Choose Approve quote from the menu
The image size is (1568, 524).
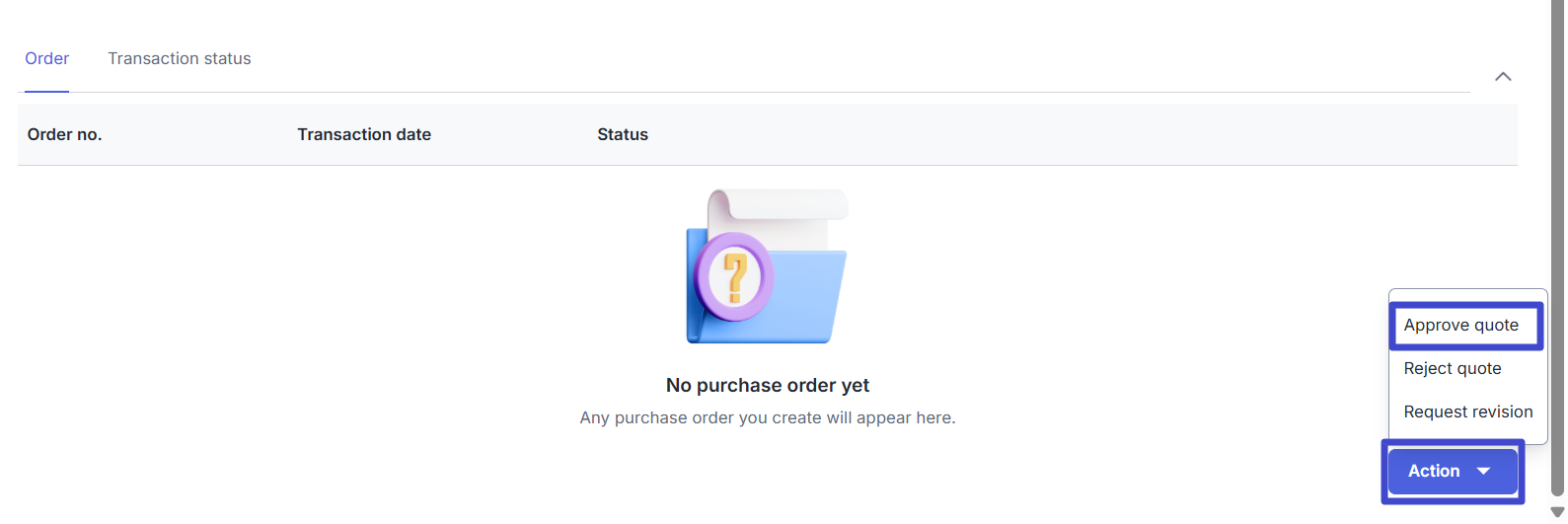pos(1460,326)
